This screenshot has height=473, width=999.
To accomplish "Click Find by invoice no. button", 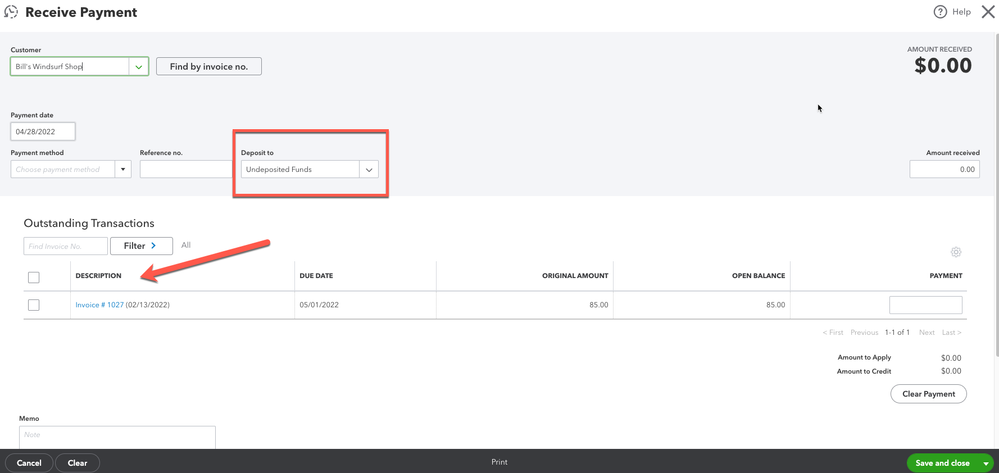I will [x=209, y=66].
